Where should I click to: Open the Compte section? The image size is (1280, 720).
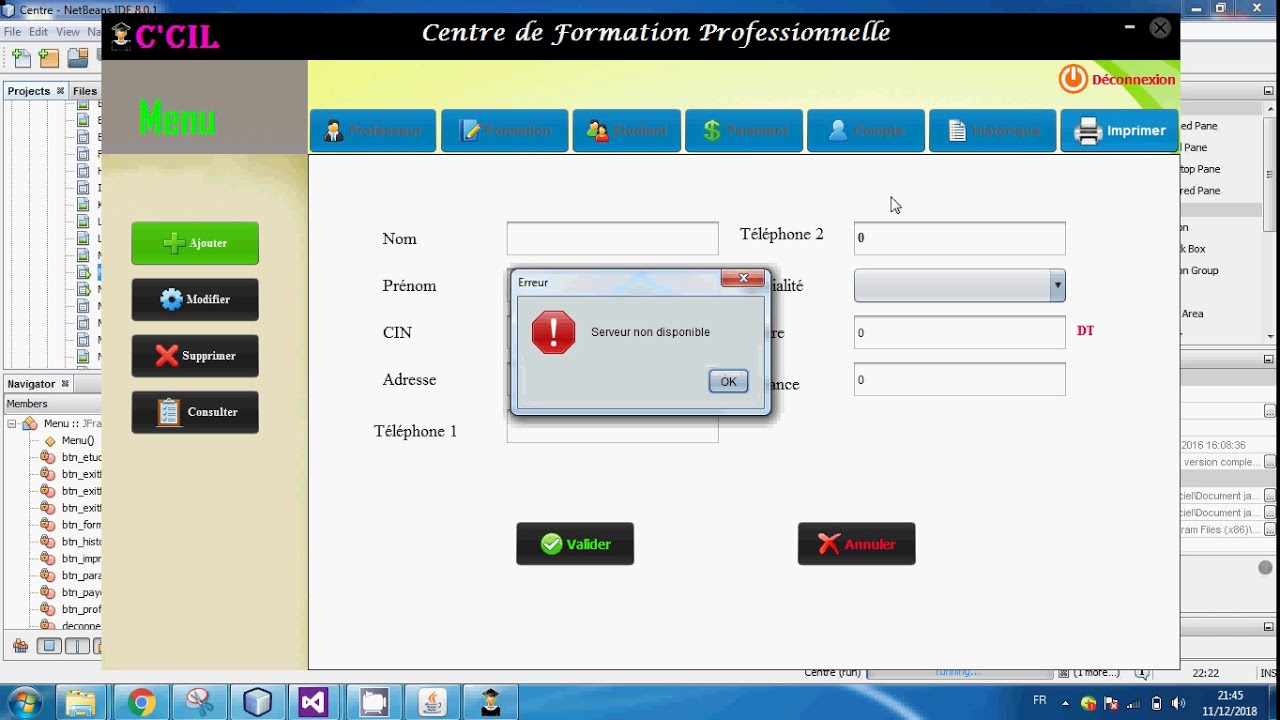[x=866, y=131]
